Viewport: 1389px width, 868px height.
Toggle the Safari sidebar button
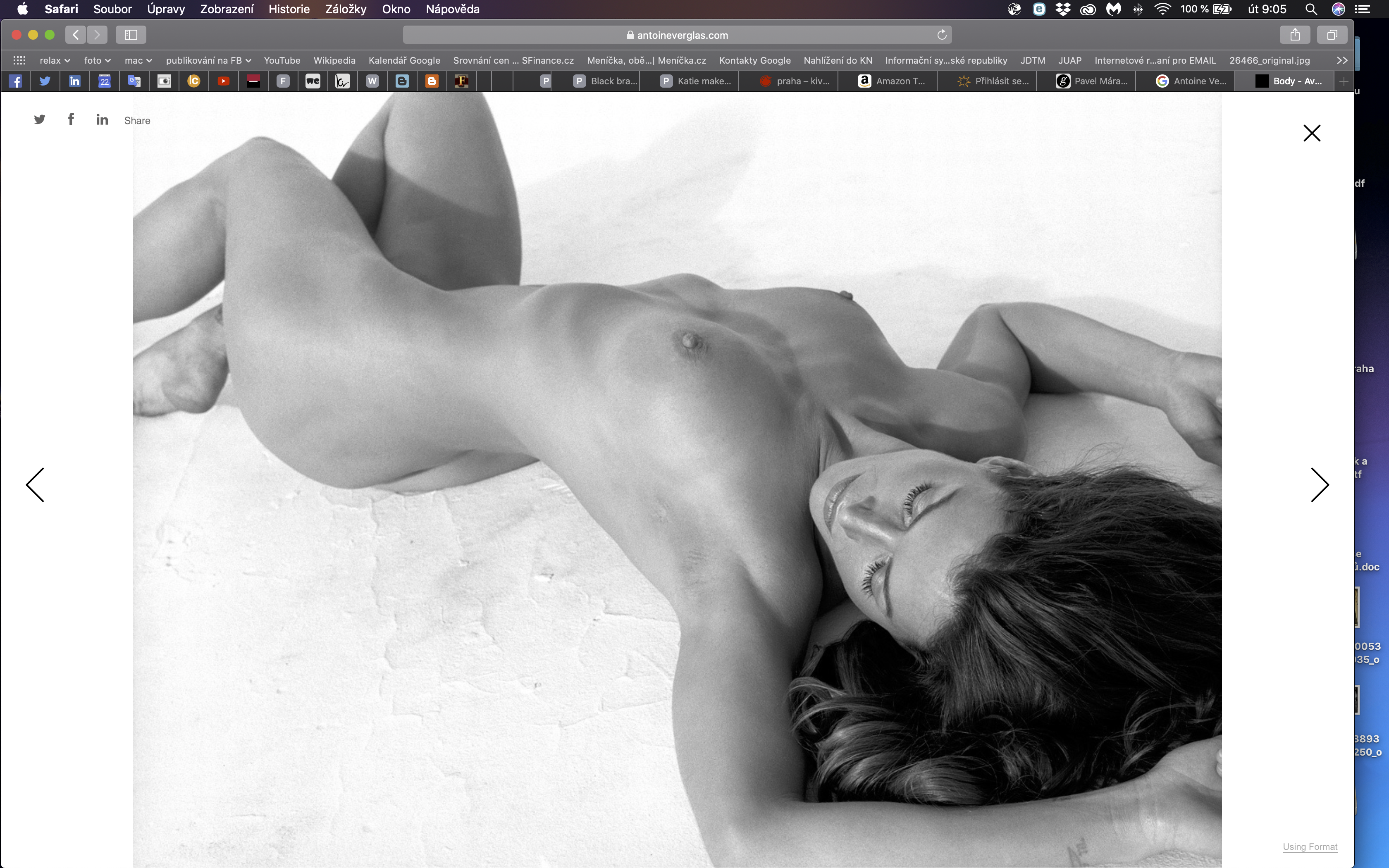tap(131, 35)
